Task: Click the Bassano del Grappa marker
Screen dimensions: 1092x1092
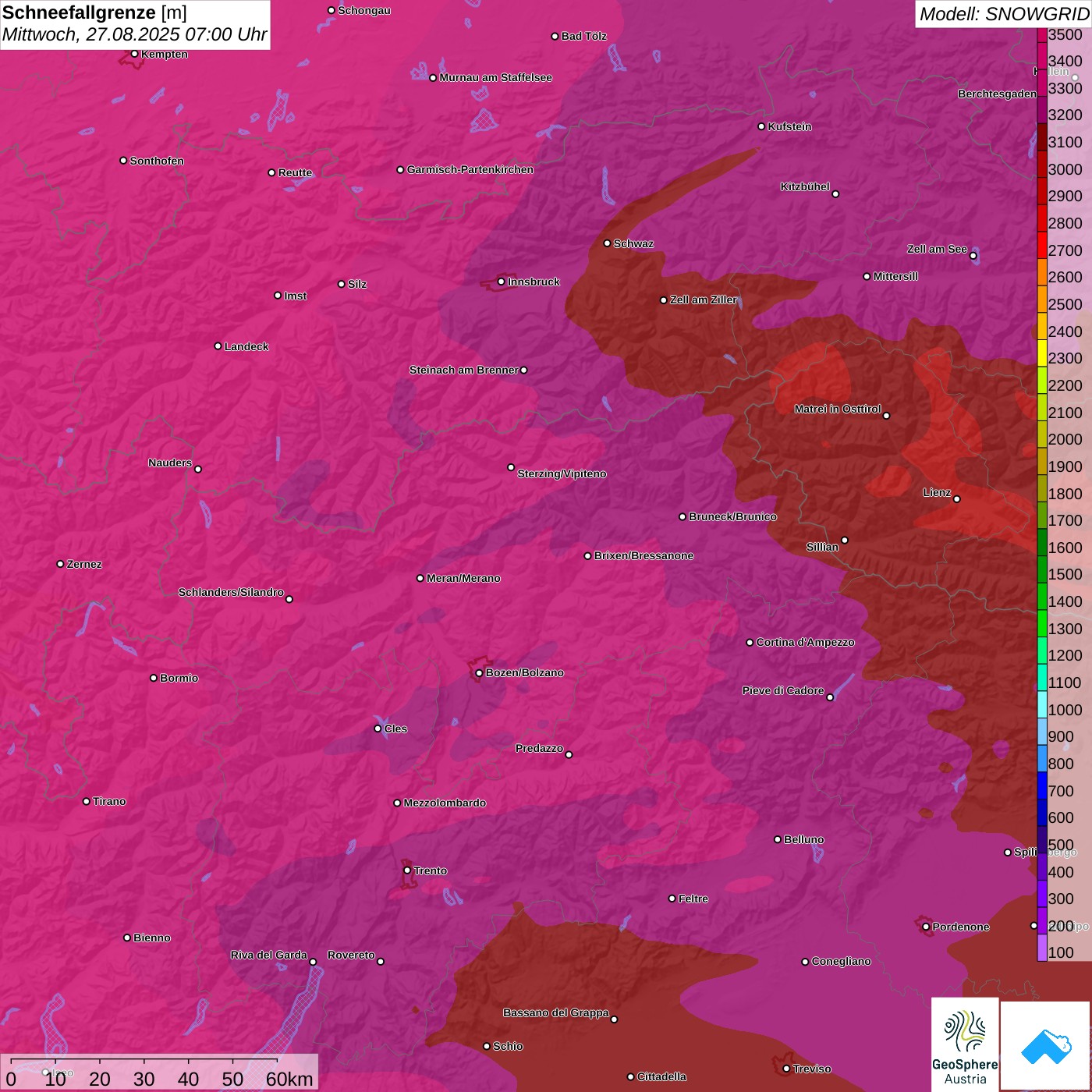Action: point(614,1019)
